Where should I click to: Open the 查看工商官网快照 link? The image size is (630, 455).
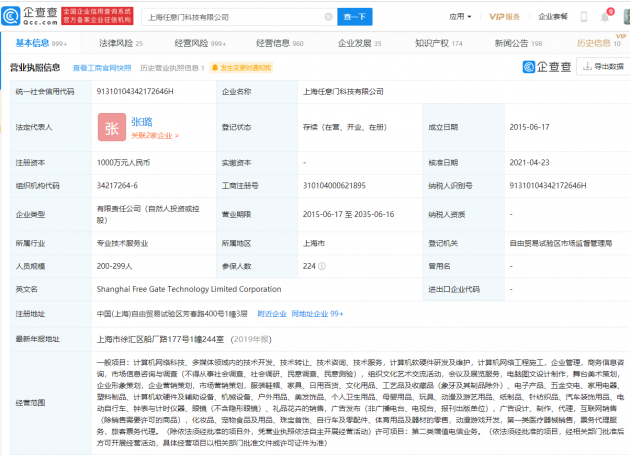[x=102, y=68]
